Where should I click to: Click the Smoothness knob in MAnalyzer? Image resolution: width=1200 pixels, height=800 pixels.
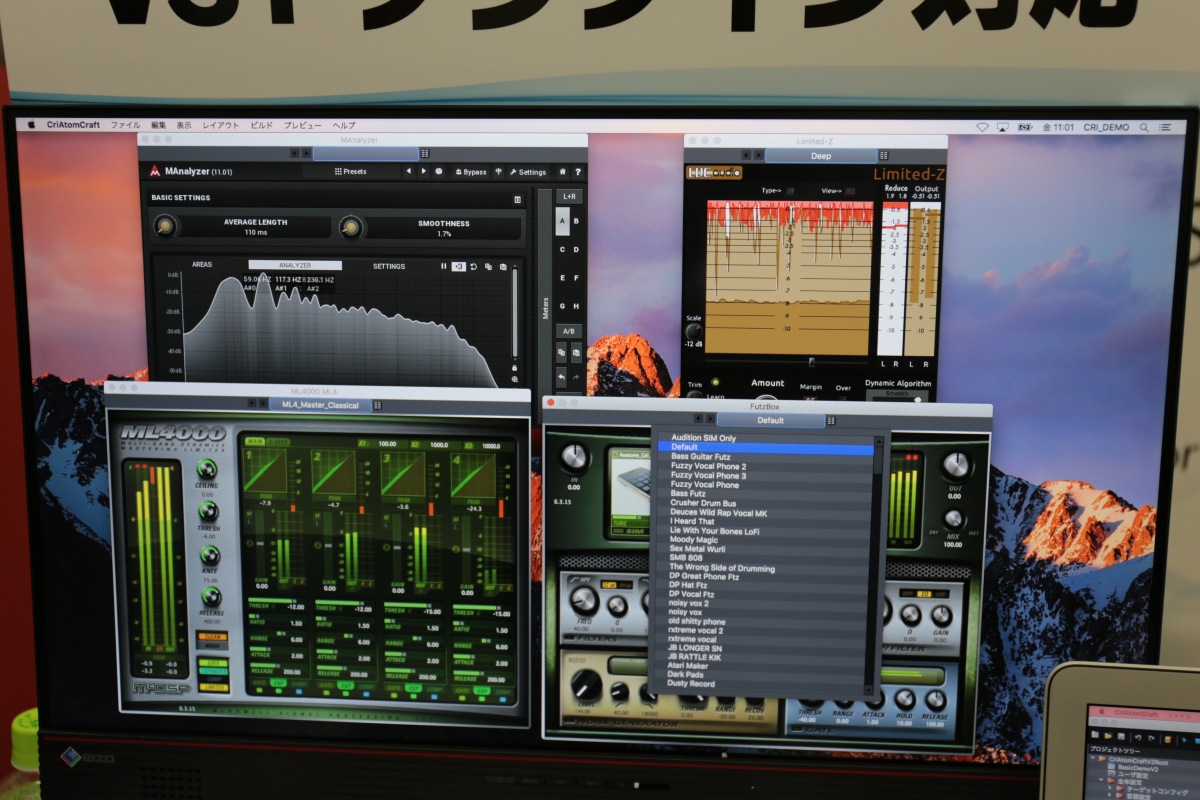350,228
